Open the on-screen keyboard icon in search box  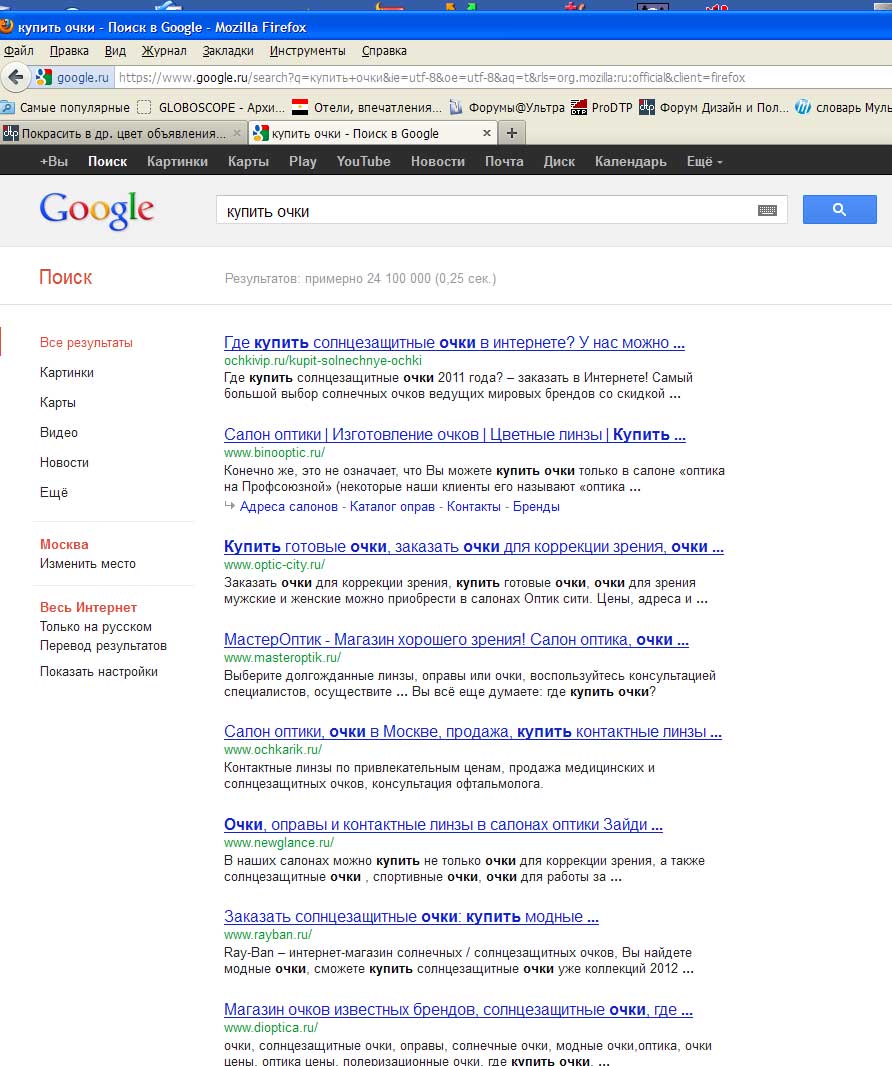[767, 210]
